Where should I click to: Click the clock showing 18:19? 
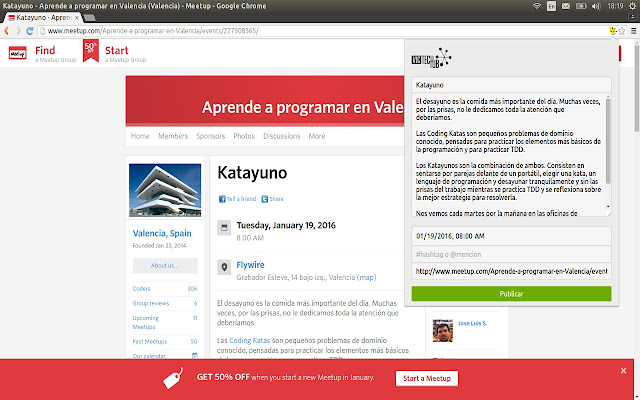tap(615, 6)
